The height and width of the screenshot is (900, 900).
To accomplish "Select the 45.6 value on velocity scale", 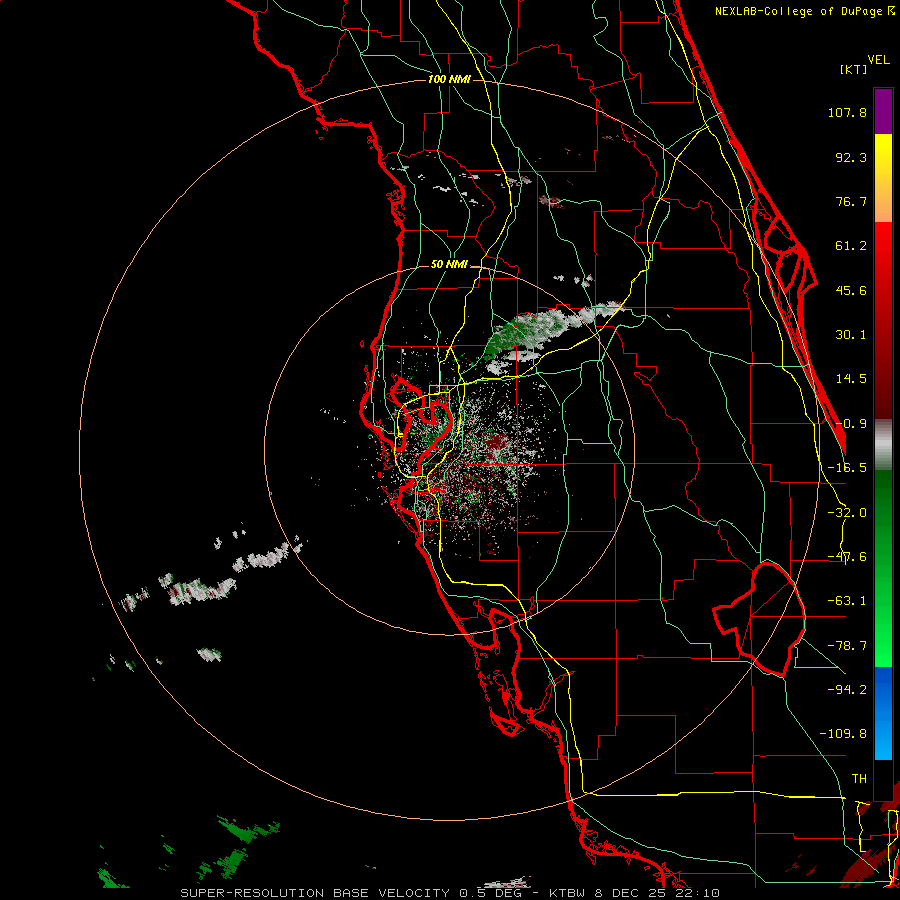I will coord(851,290).
